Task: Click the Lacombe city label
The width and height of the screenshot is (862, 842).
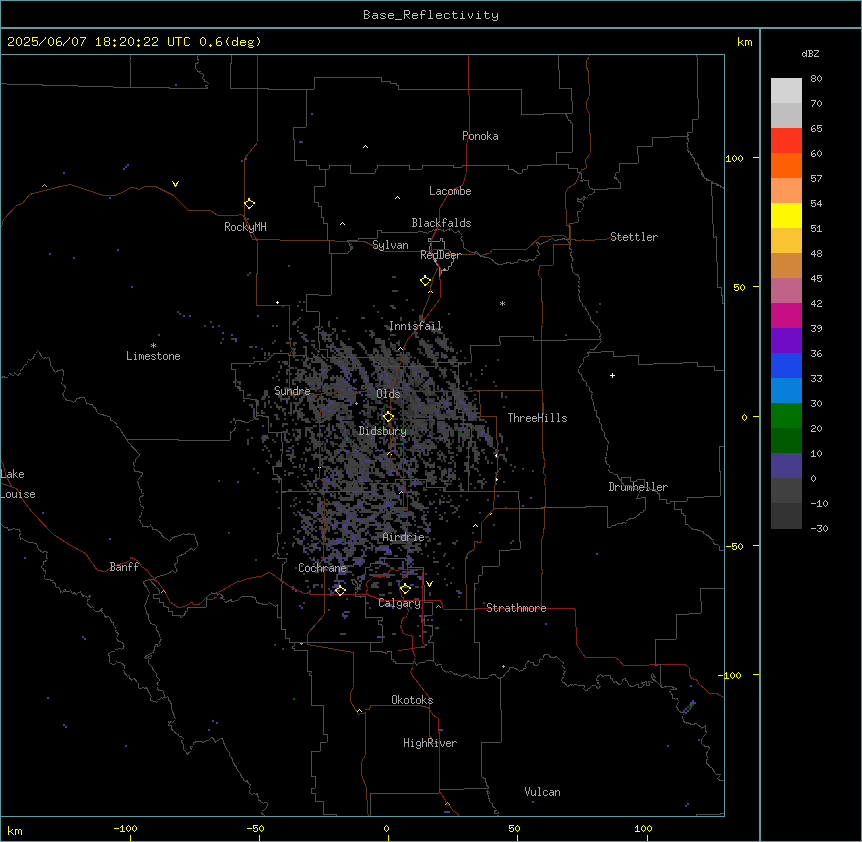Action: [450, 191]
